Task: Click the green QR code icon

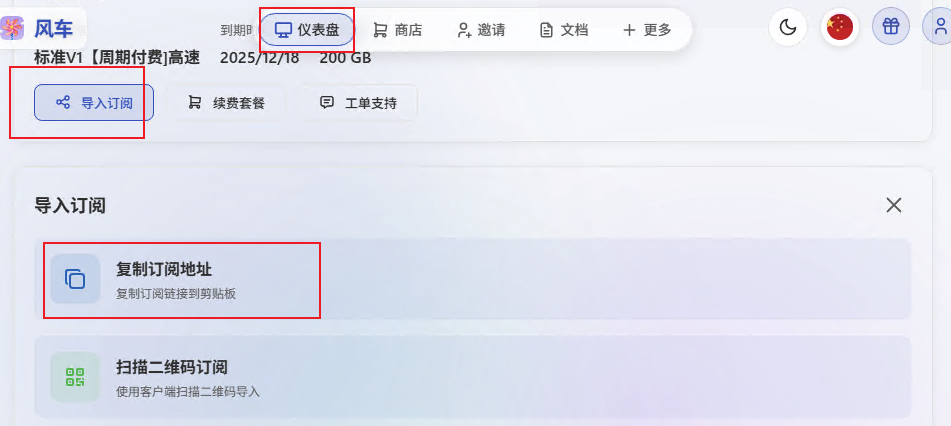Action: [x=75, y=376]
